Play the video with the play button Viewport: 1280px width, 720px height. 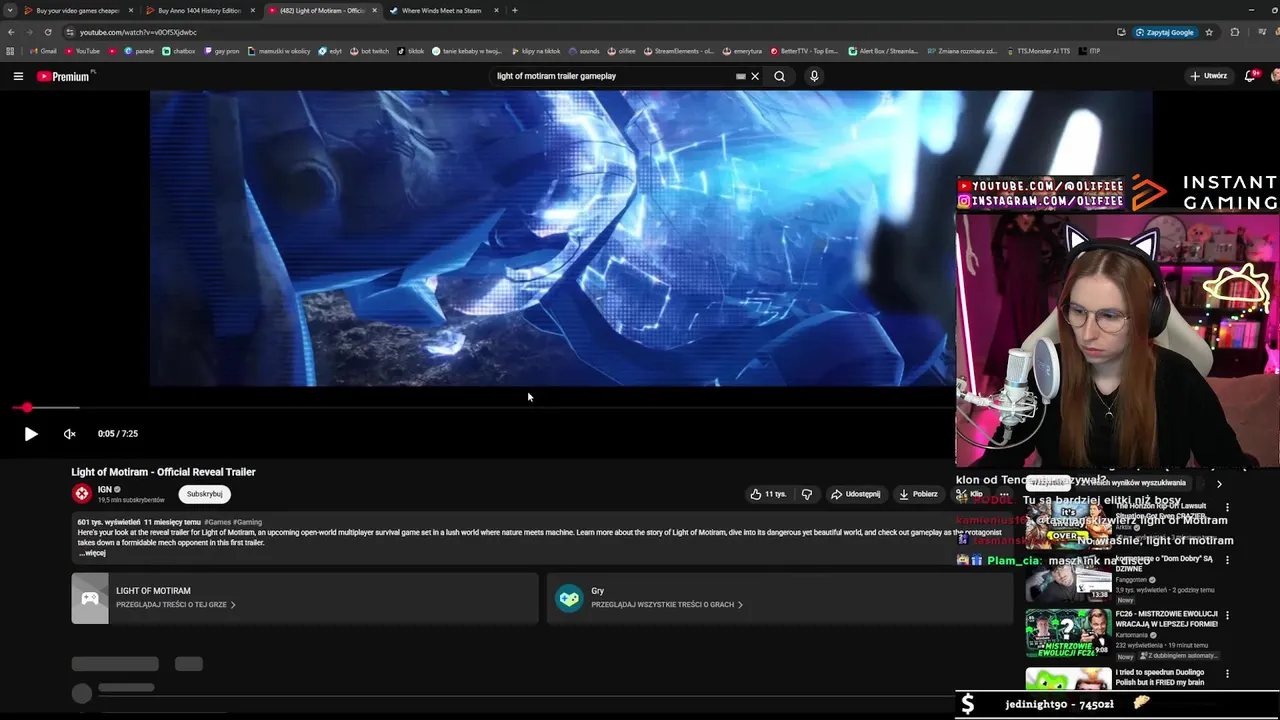[30, 434]
